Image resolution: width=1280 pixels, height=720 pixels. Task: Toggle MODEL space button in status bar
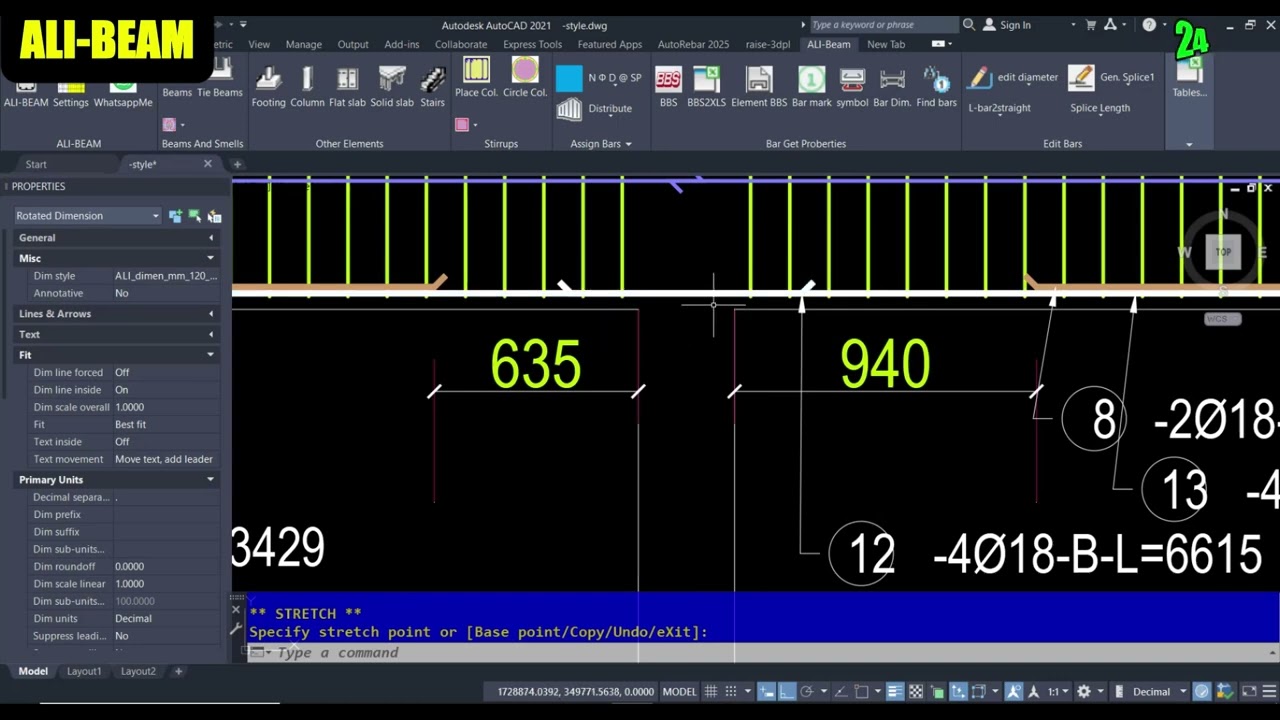pos(679,691)
